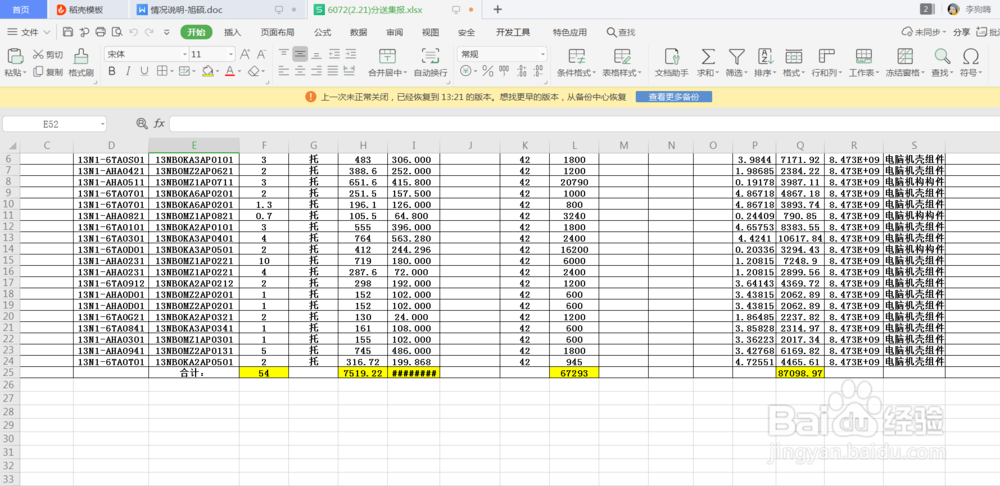The image size is (1000, 486).
Task: Open a new tab with plus button
Action: pyautogui.click(x=498, y=10)
